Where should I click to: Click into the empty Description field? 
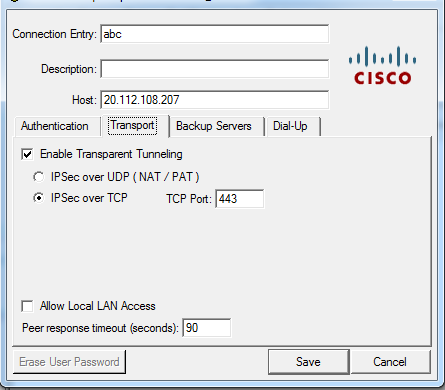tap(215, 69)
